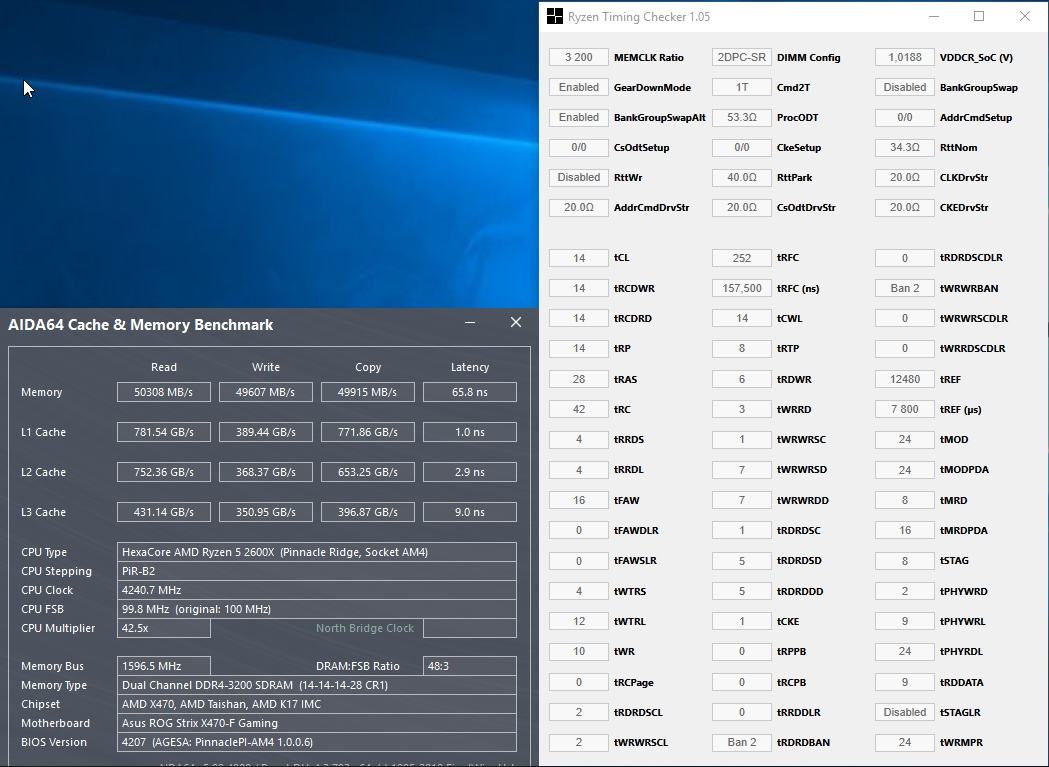Viewport: 1049px width, 767px height.
Task: Click L3 Cache Latency 9.0 ns
Action: coord(470,513)
